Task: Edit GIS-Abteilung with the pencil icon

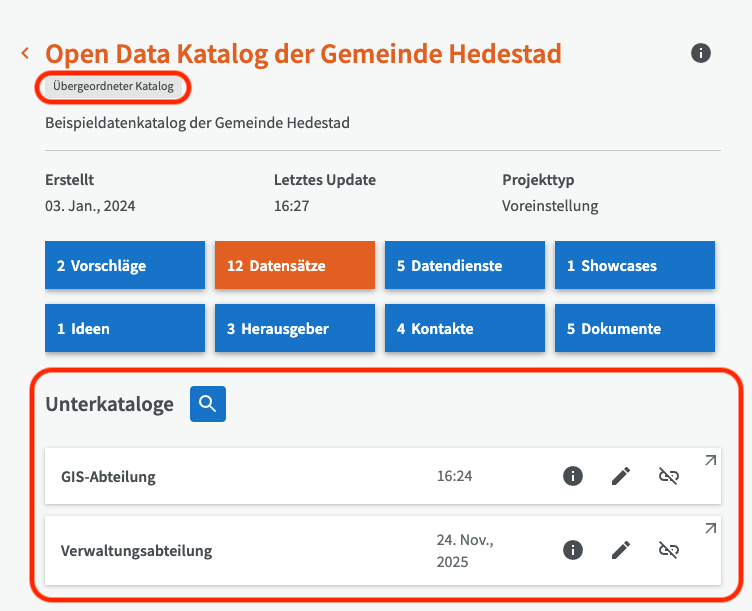Action: (x=621, y=476)
